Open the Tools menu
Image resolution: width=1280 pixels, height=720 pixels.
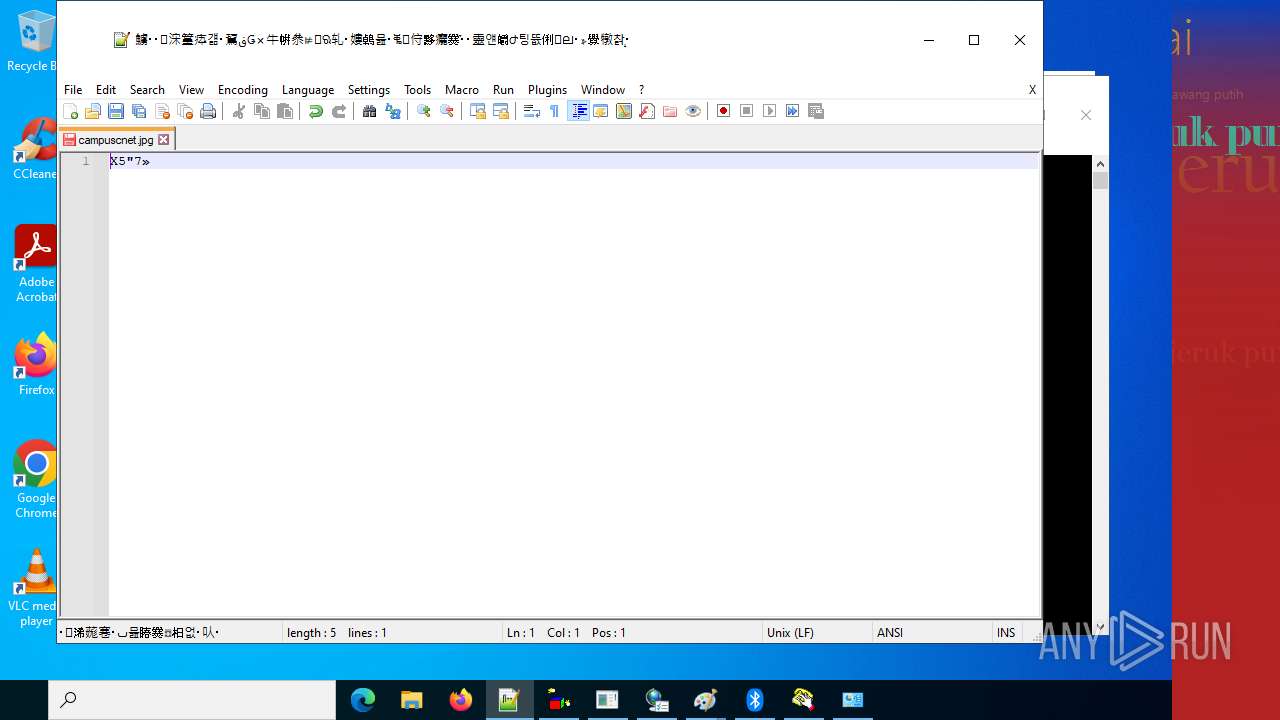(x=418, y=90)
